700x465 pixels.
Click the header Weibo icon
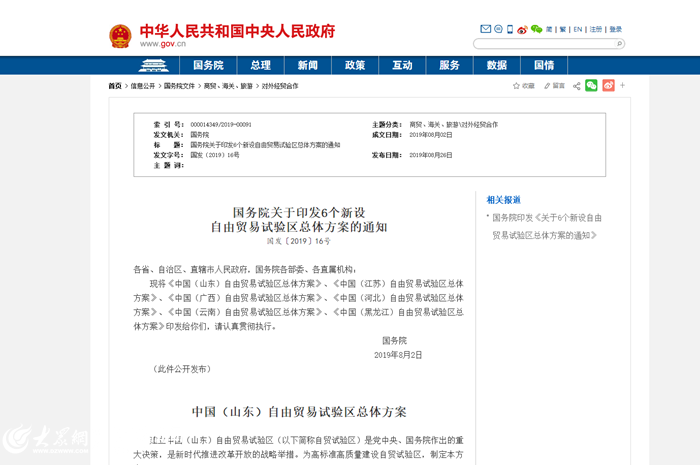pos(522,29)
